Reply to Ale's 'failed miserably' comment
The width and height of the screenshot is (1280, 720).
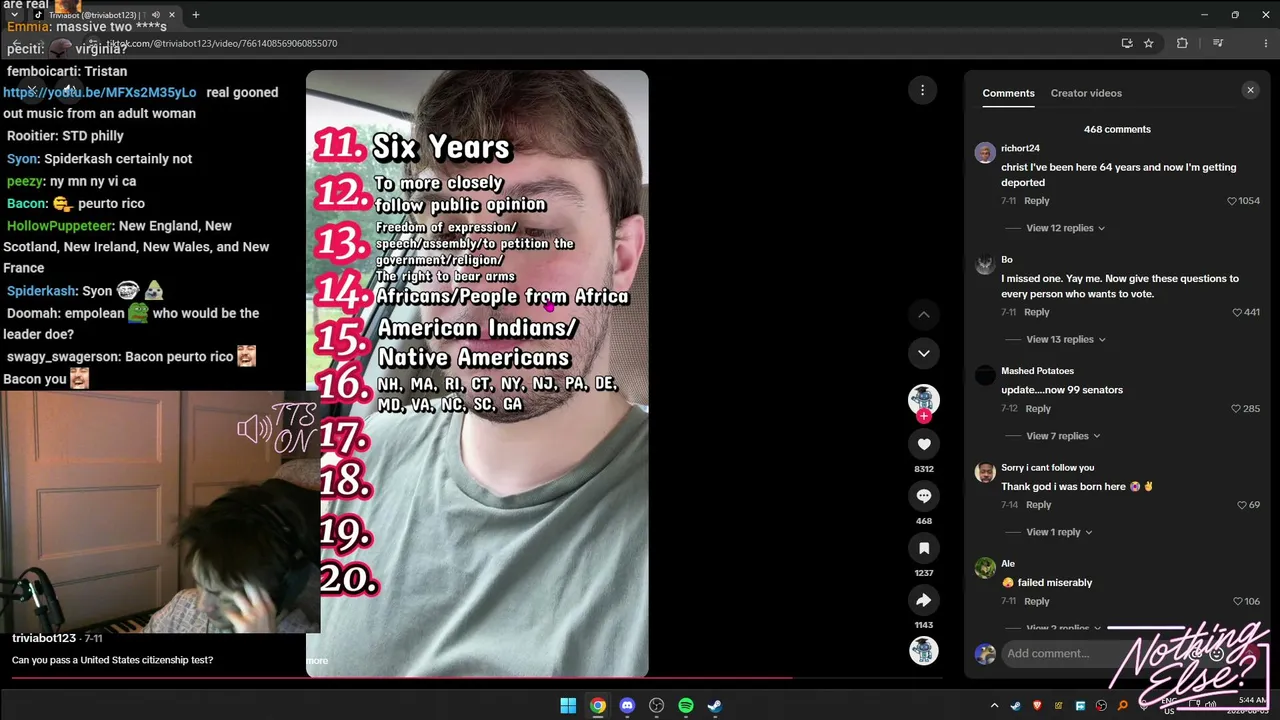click(x=1037, y=601)
